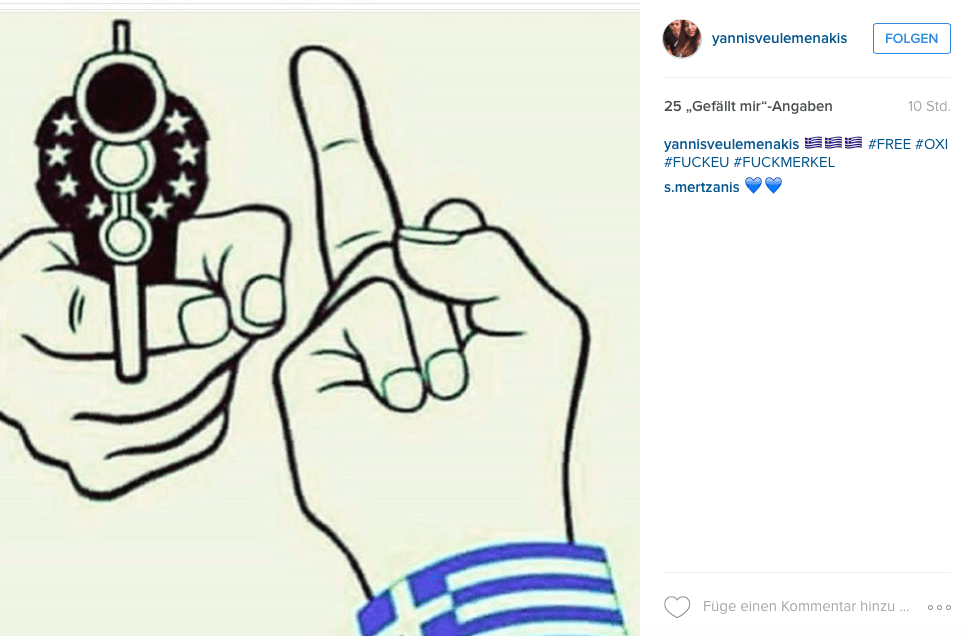Viewport: 973px width, 636px height.
Task: Open the #FUCKEU hashtag link
Action: click(696, 163)
